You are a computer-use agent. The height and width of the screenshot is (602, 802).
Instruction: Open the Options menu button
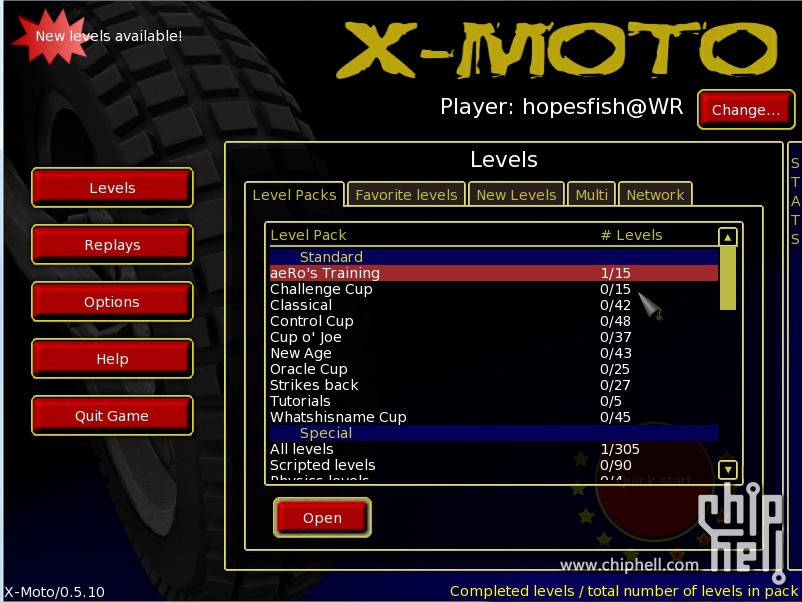112,302
